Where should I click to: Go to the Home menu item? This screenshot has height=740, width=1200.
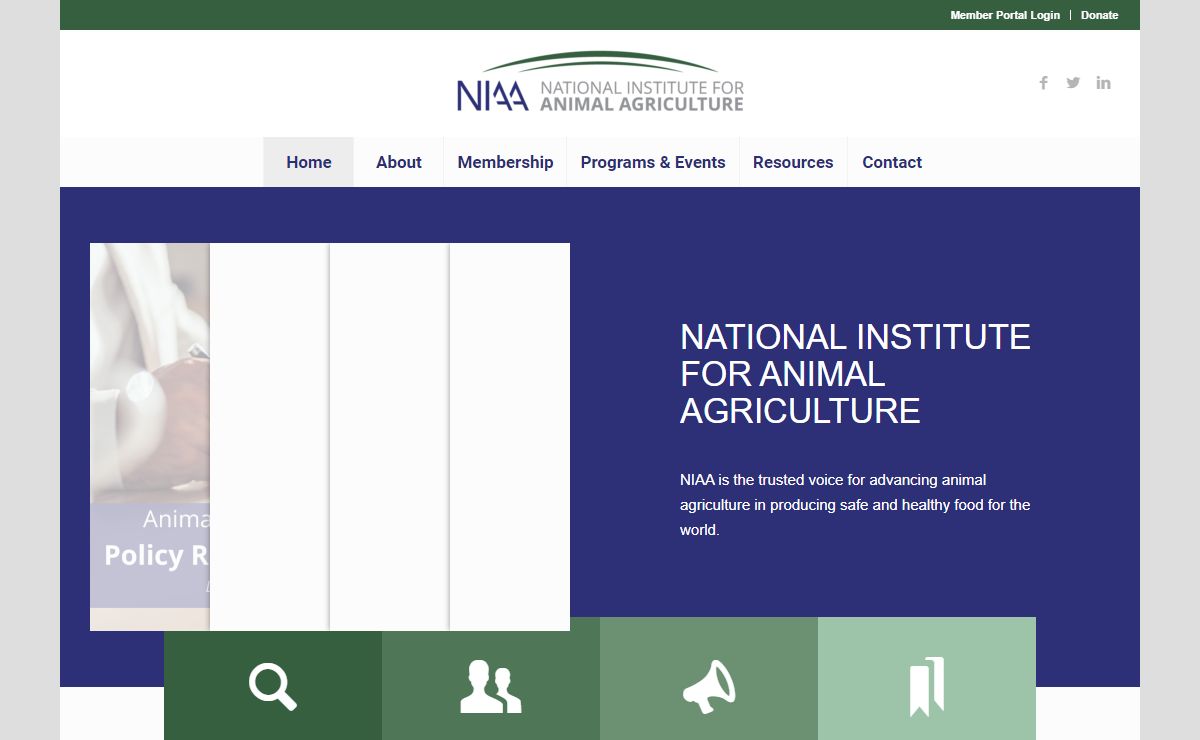pyautogui.click(x=308, y=162)
